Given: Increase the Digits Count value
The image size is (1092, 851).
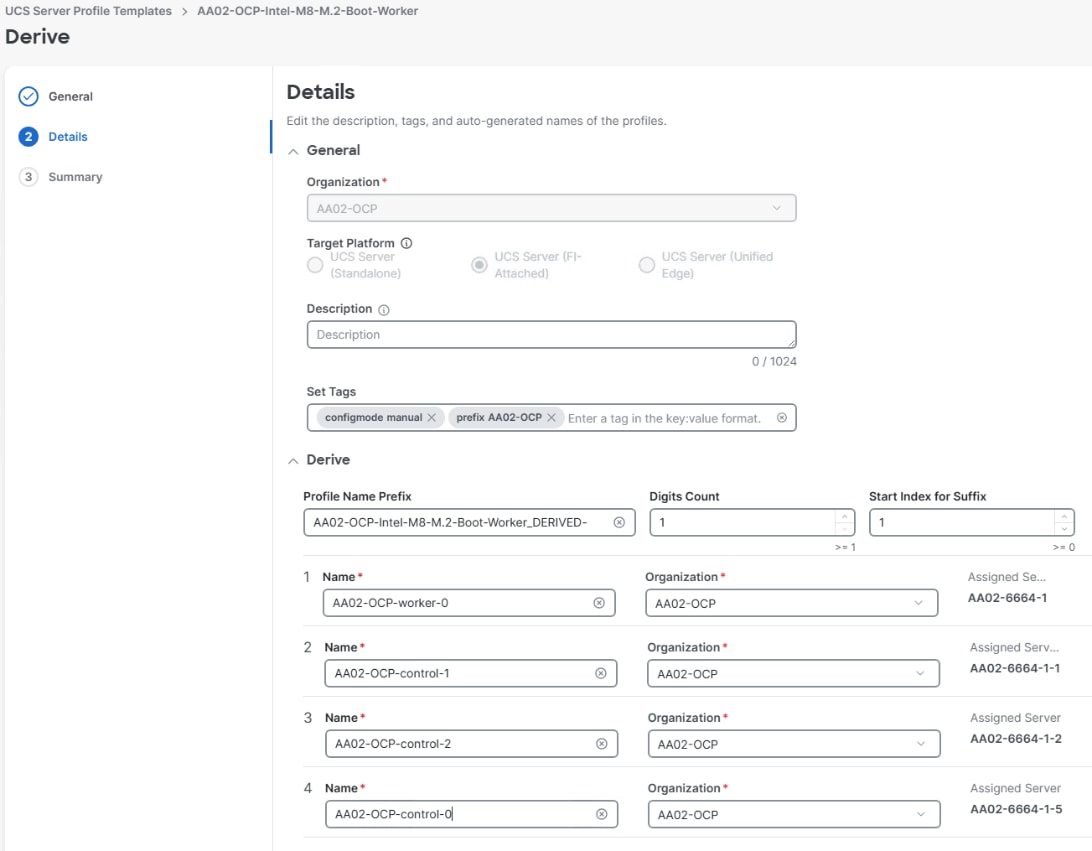Looking at the screenshot, I should [x=844, y=516].
